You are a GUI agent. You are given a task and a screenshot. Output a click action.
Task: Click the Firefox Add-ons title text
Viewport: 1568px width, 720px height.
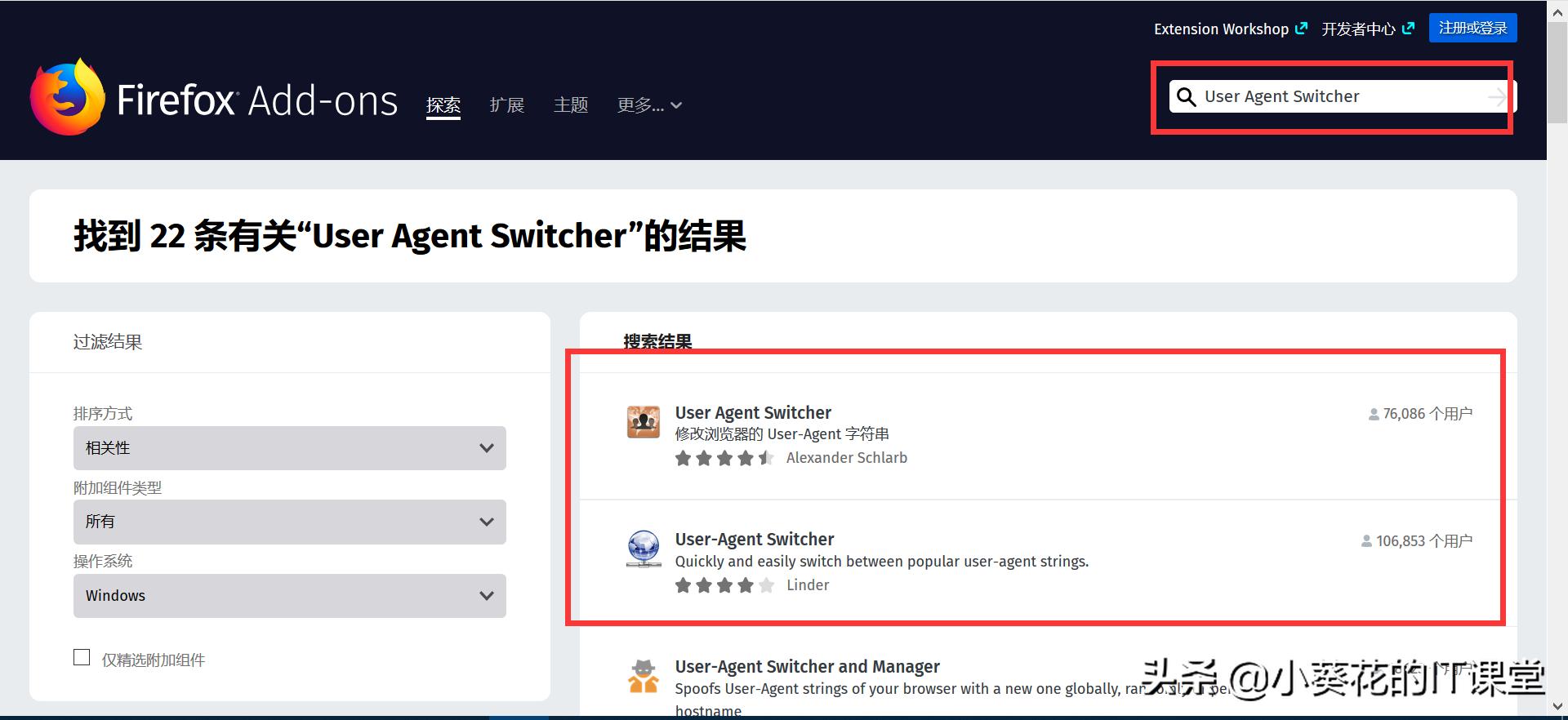coord(257,100)
